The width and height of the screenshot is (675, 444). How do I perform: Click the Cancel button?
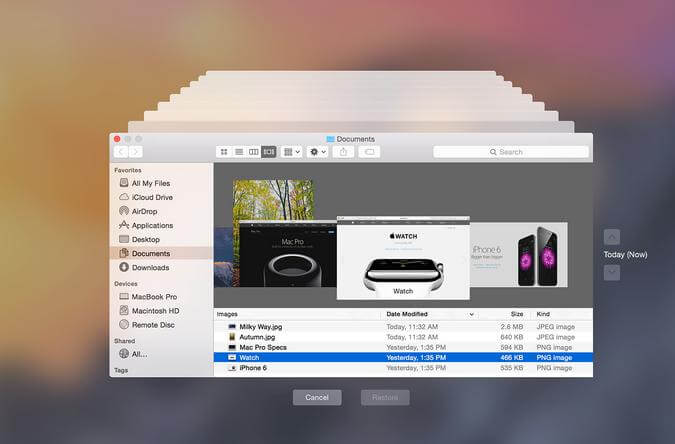pyautogui.click(x=317, y=397)
